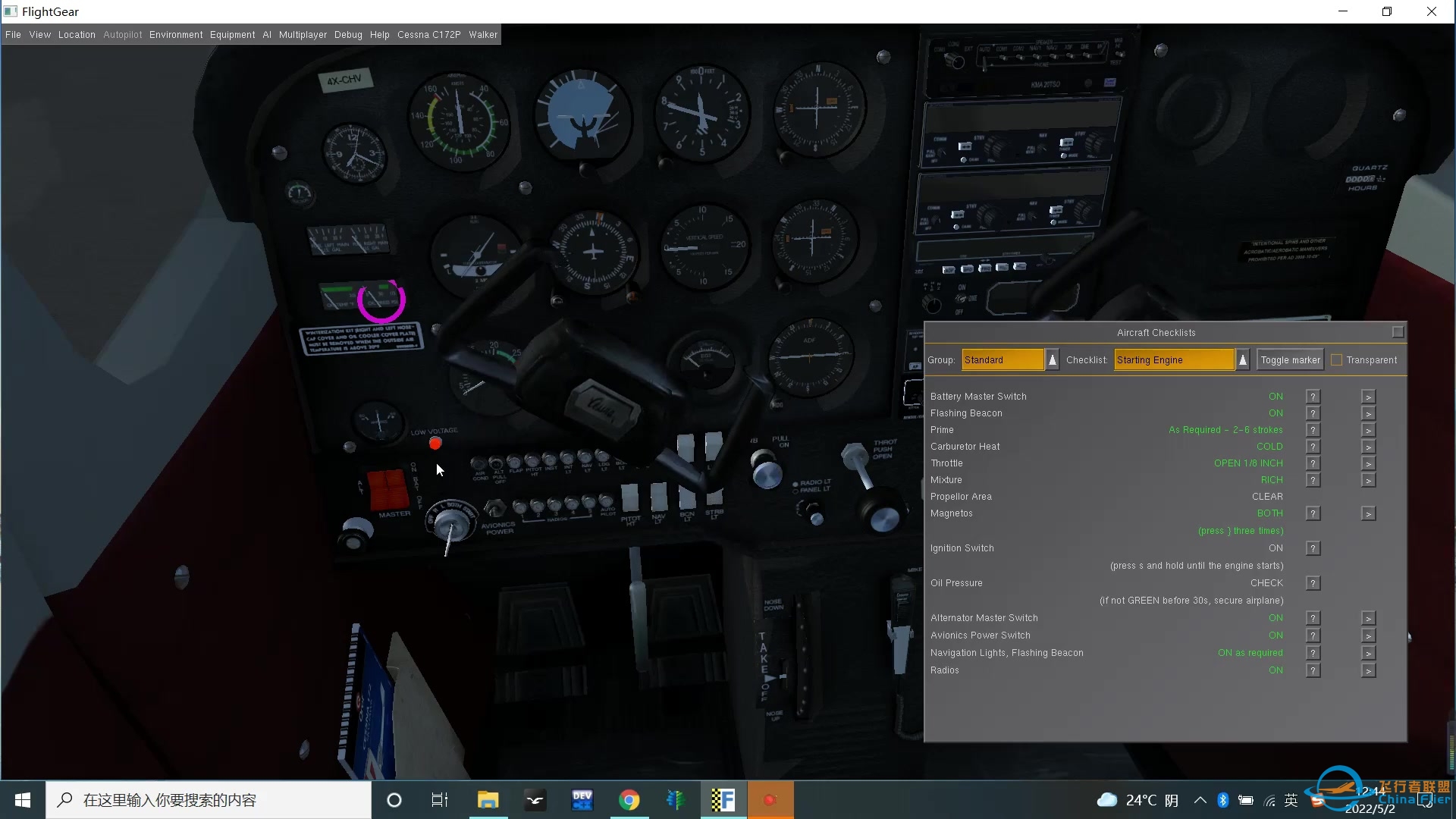
Task: Click the arrow beside the Checklist field
Action: pyautogui.click(x=1243, y=359)
